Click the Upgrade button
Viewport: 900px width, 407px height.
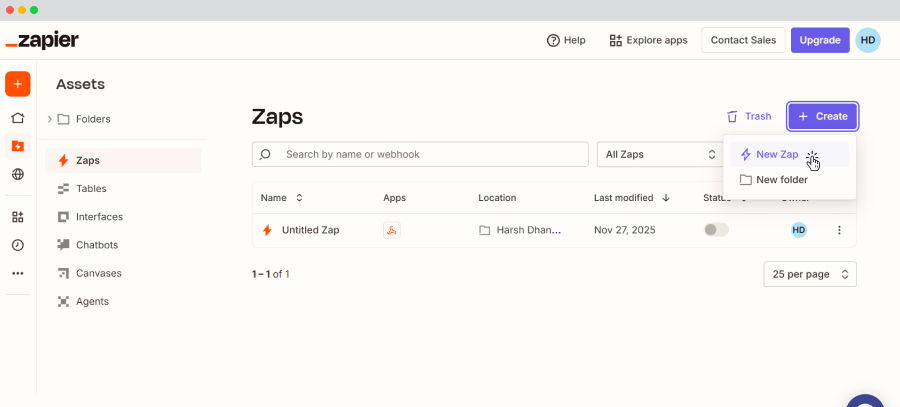(x=819, y=40)
